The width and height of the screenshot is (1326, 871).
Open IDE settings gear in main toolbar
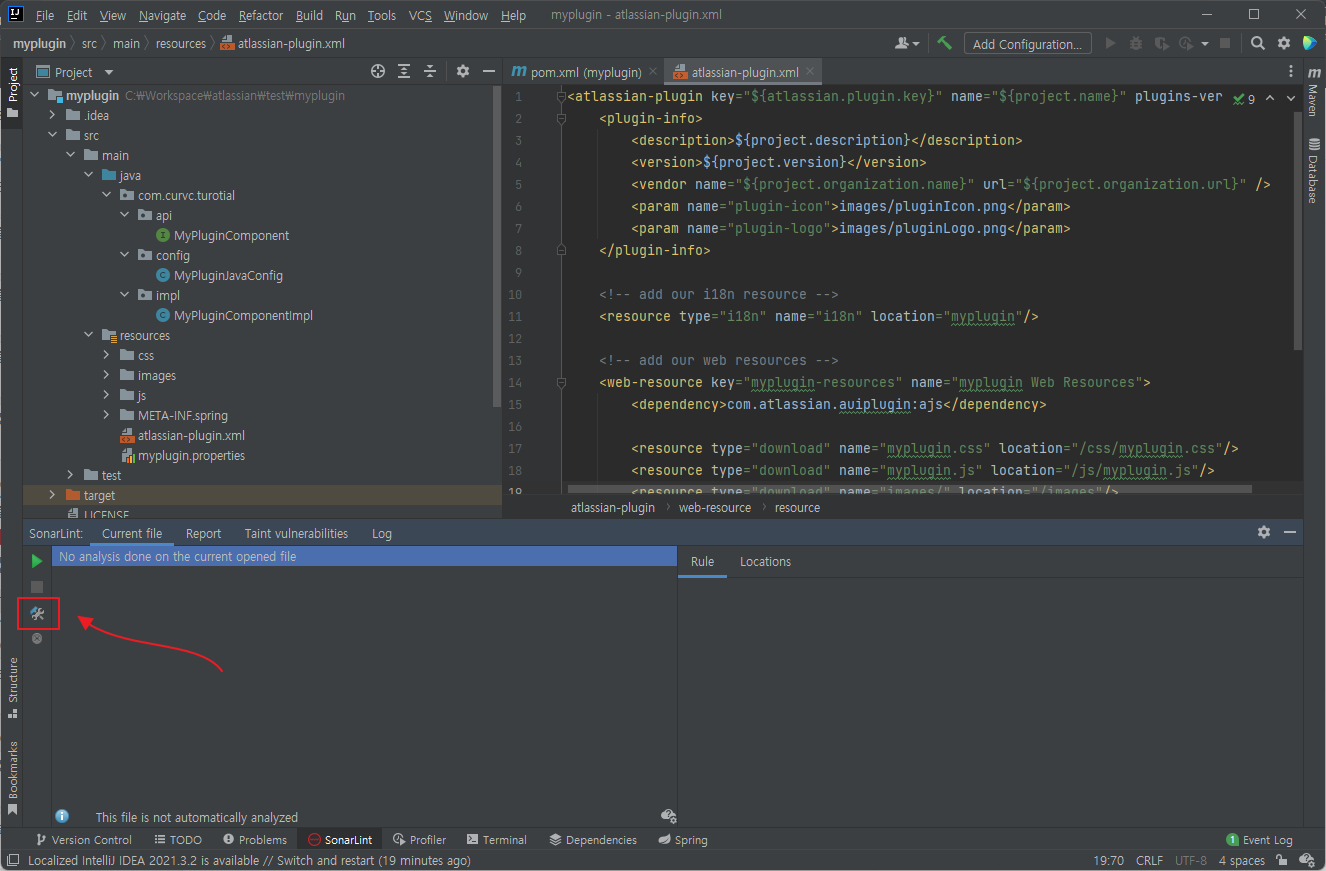[x=1286, y=43]
